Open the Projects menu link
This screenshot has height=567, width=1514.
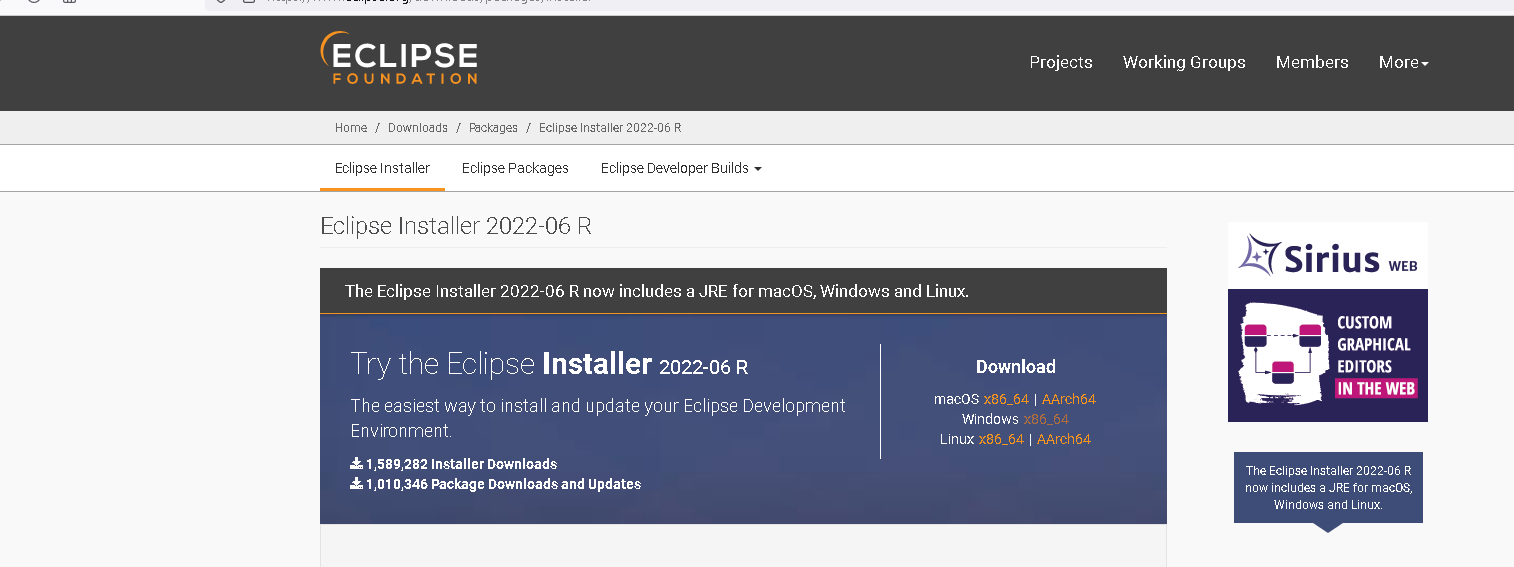(1061, 62)
